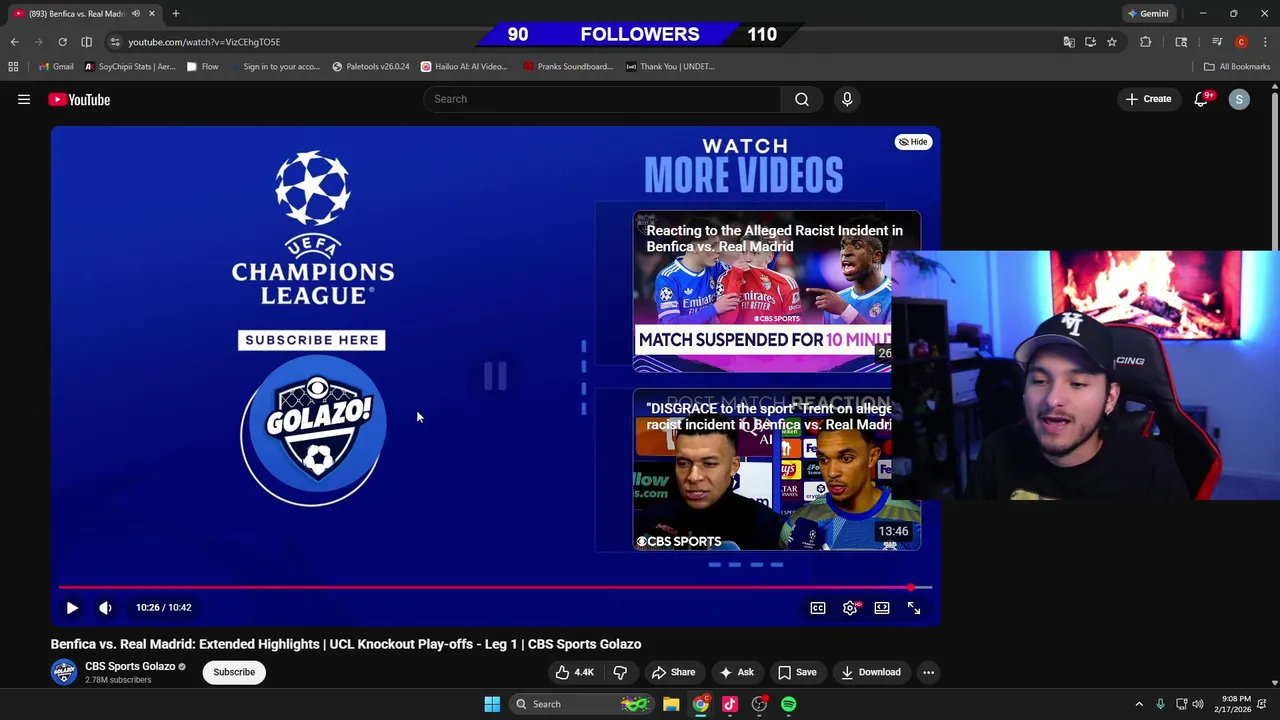The height and width of the screenshot is (720, 1280).
Task: Expand the All Bookmarks folder
Action: 1237,66
